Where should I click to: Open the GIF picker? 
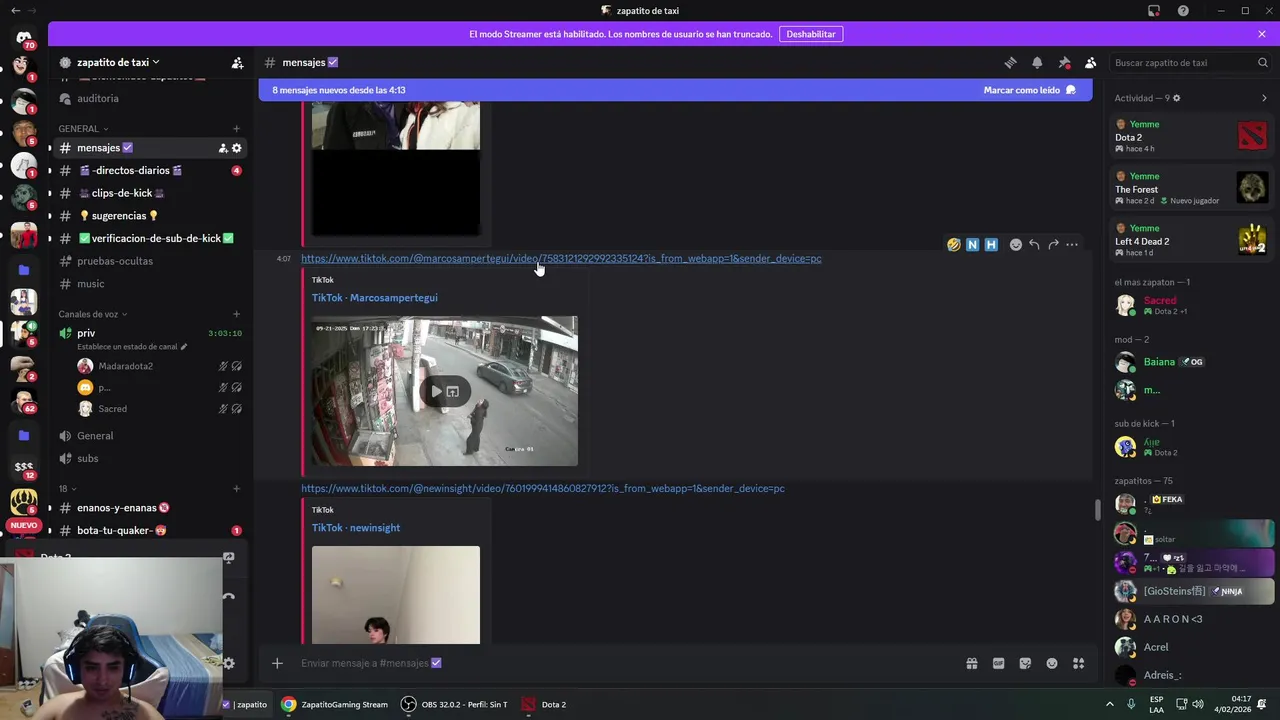998,663
